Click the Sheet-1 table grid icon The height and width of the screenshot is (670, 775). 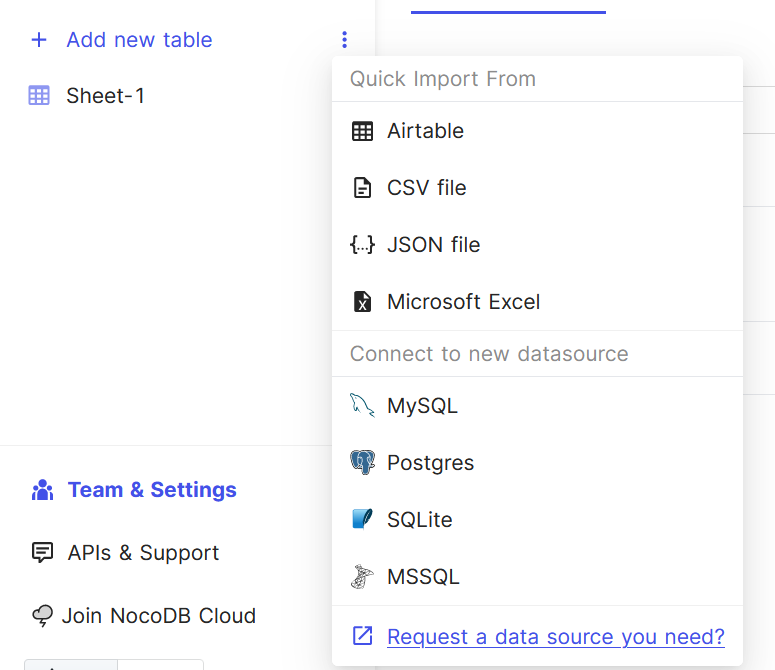click(x=39, y=96)
